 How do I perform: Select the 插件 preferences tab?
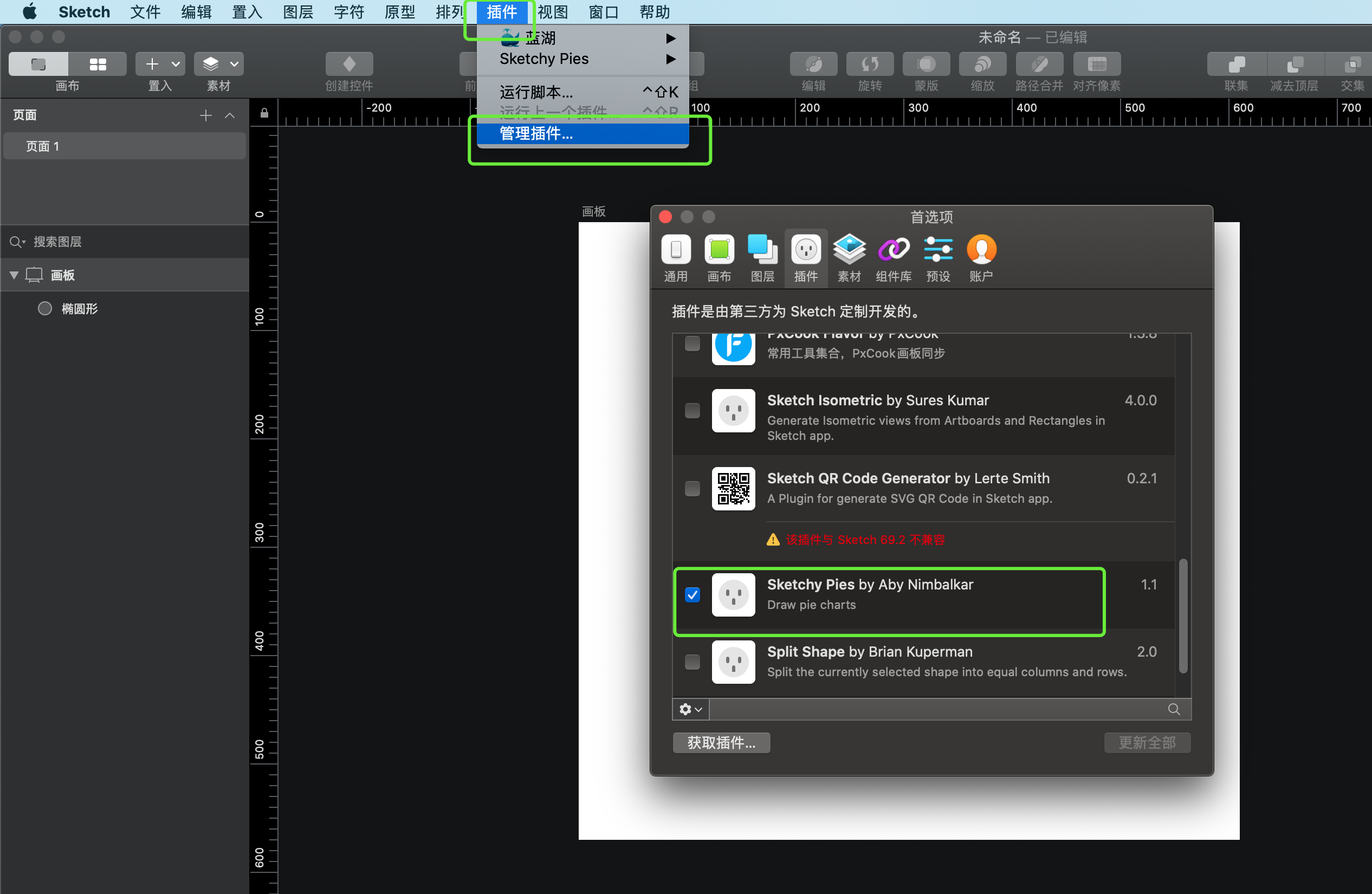pos(805,259)
